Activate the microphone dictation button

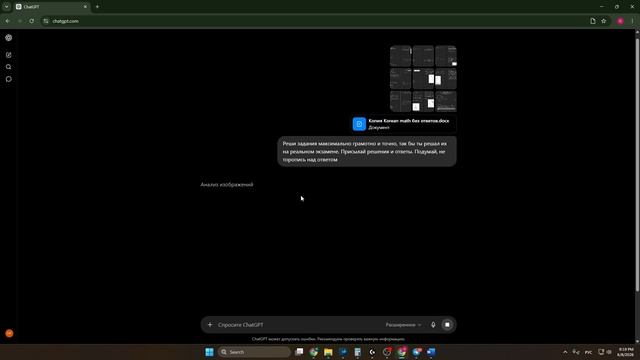coord(433,325)
